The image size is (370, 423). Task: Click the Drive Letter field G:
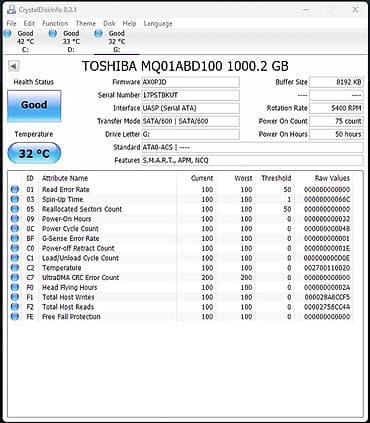tap(191, 134)
